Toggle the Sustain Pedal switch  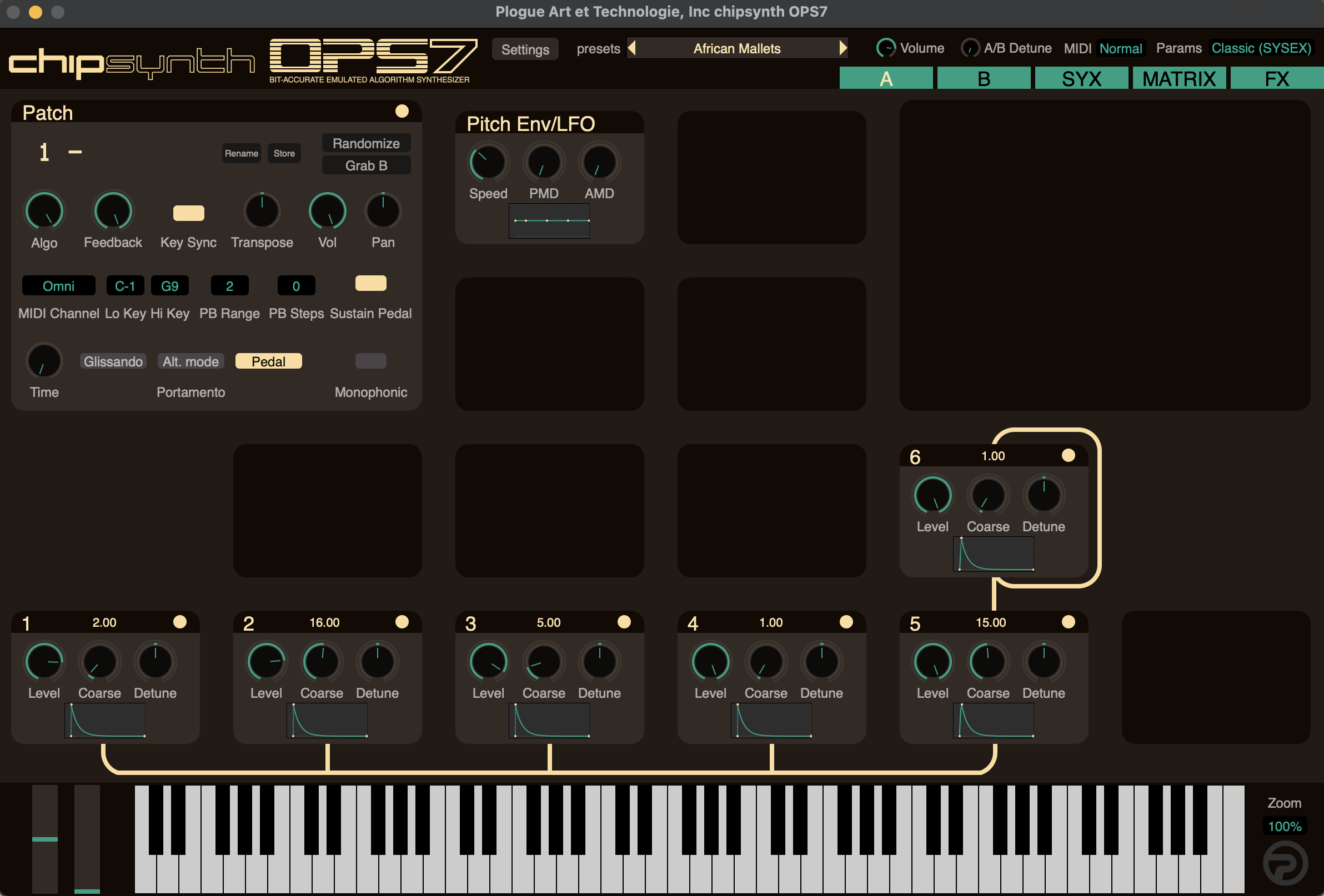pos(371,283)
